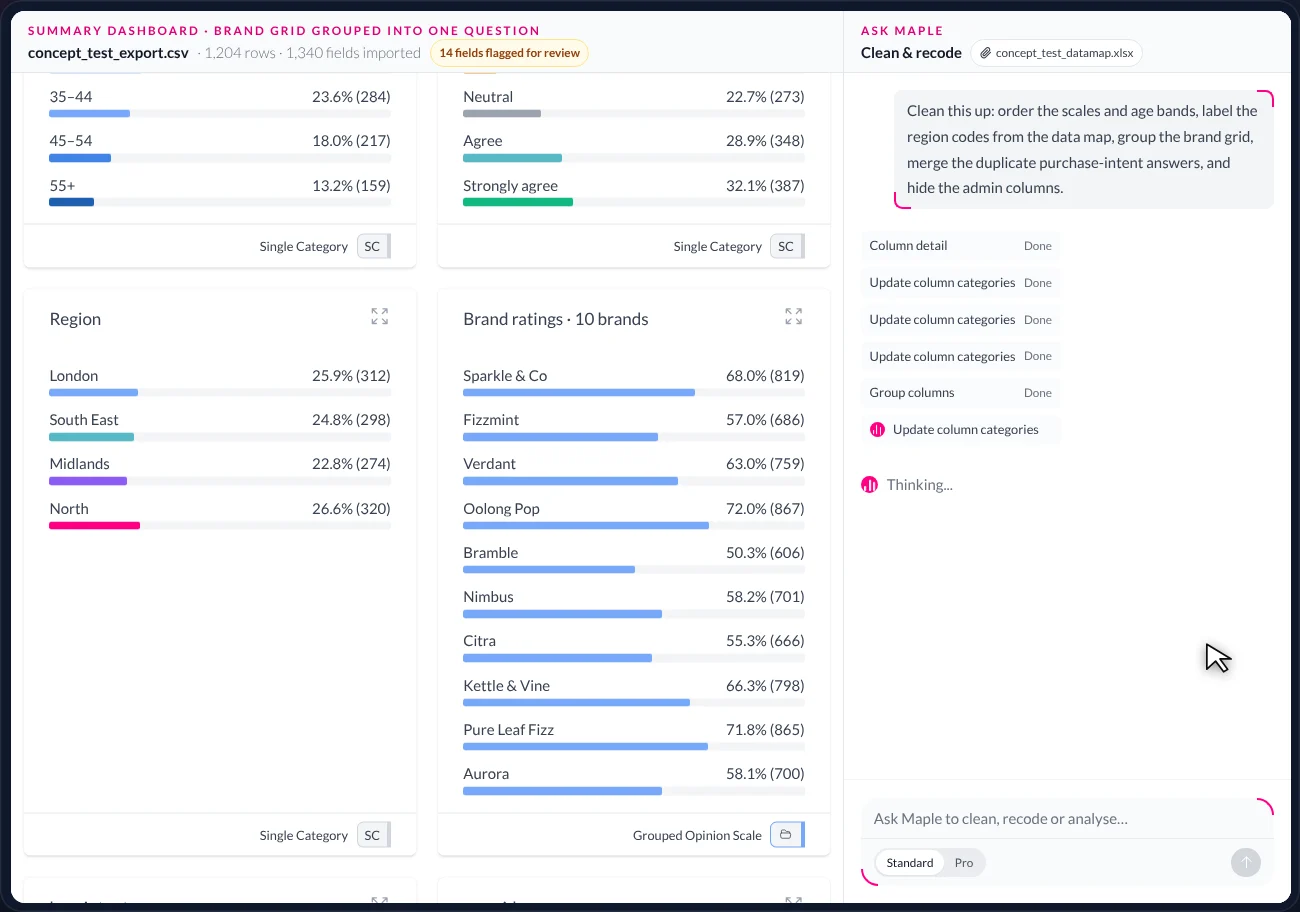The width and height of the screenshot is (1300, 912).
Task: Open the 14 fields flagged for review badge
Action: 510,53
